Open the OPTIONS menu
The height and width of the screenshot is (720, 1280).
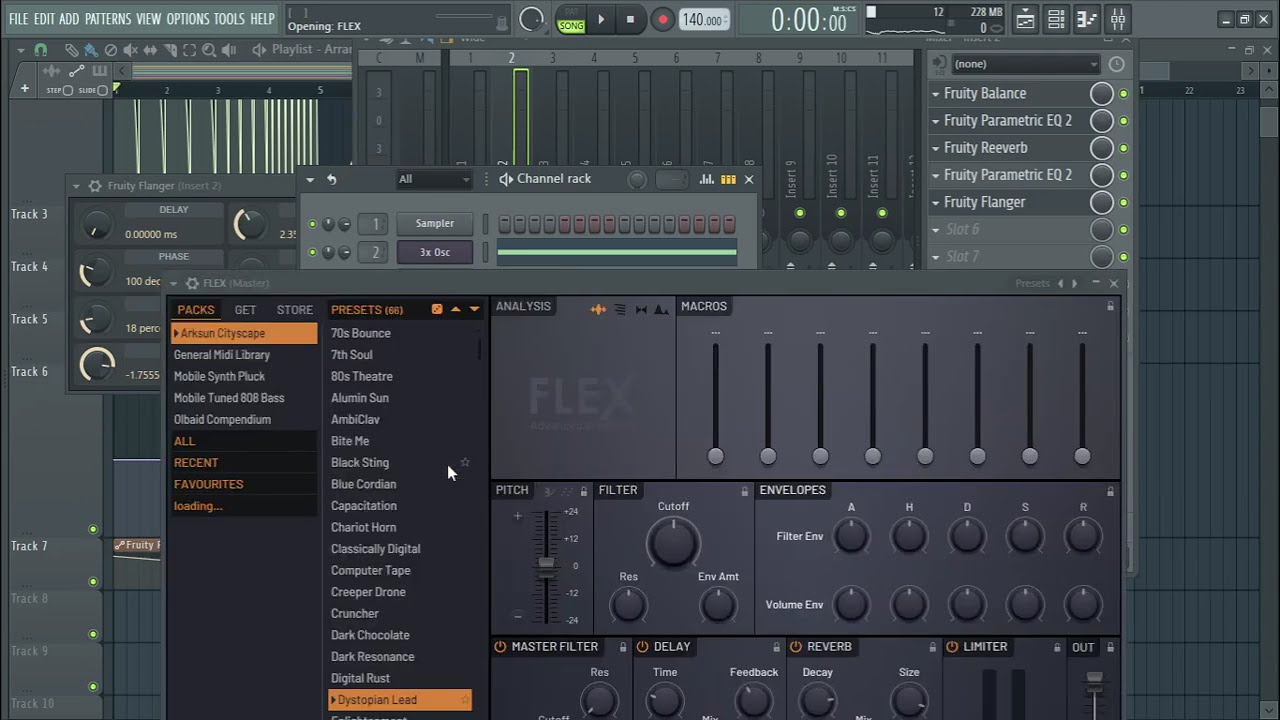pos(188,19)
